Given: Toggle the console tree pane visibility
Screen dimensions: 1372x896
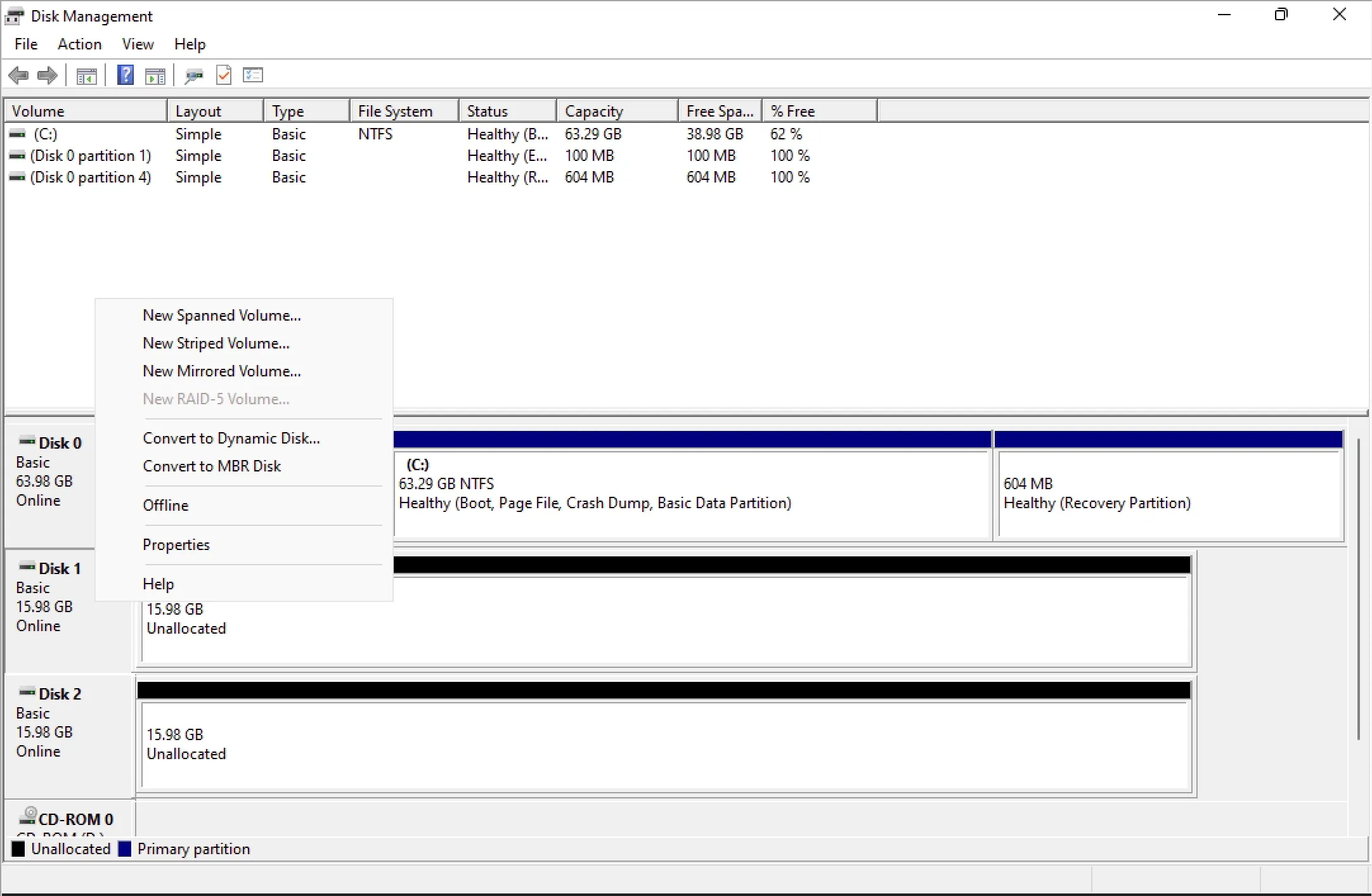Looking at the screenshot, I should pyautogui.click(x=87, y=75).
